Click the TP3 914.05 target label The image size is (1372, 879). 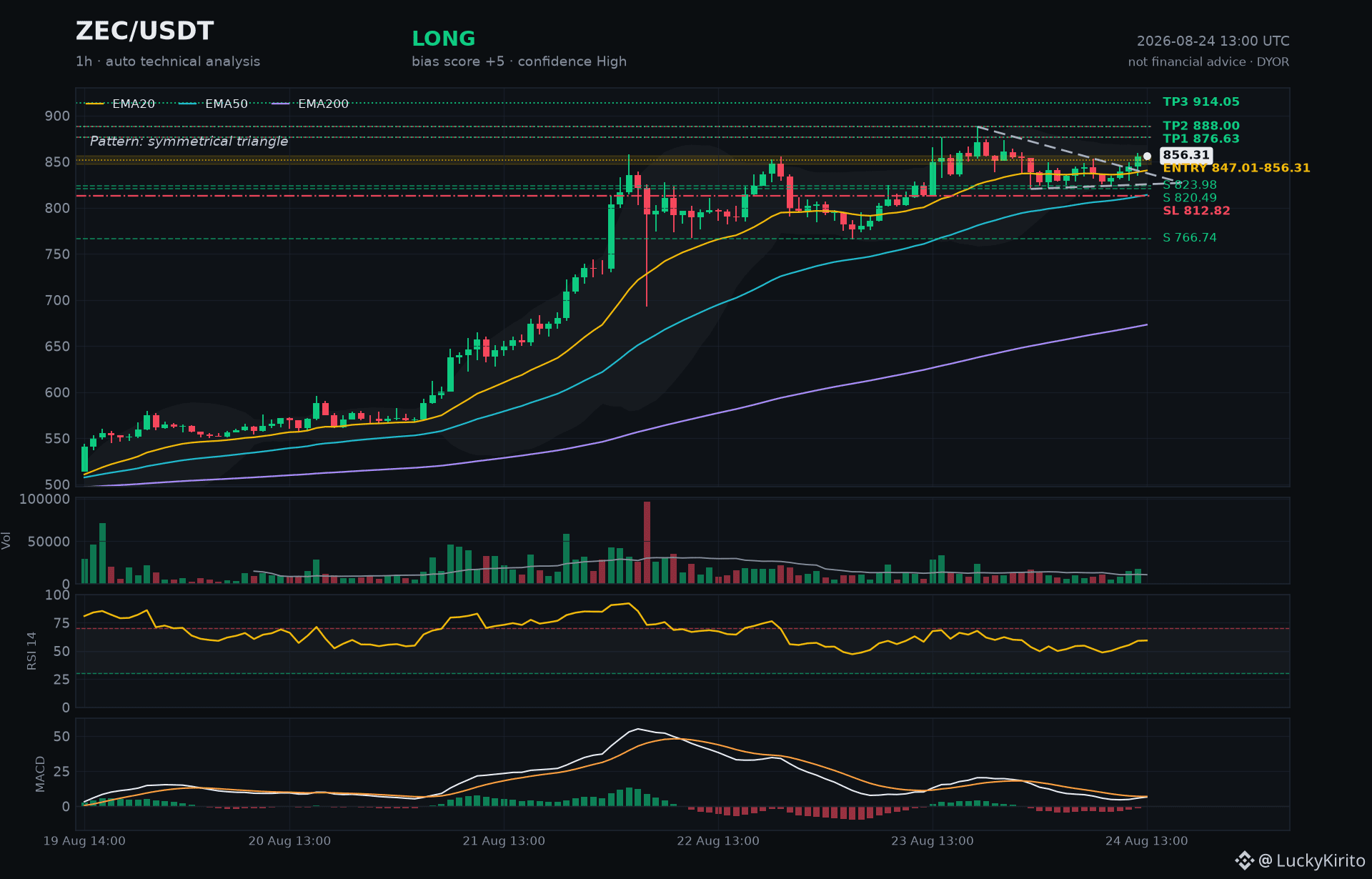pyautogui.click(x=1201, y=102)
